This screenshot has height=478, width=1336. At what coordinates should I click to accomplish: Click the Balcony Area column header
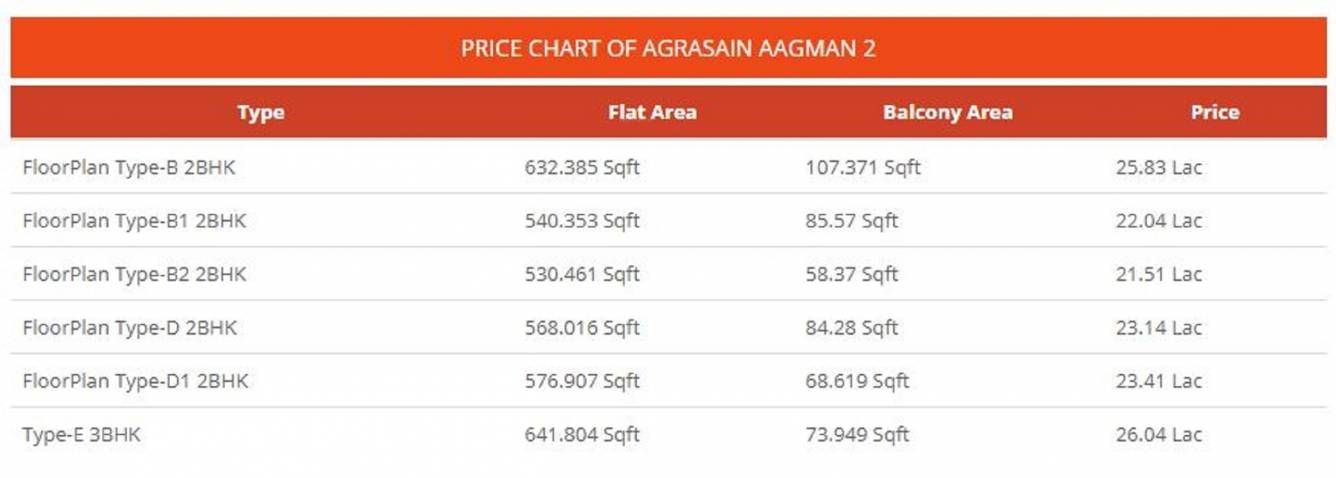pos(947,113)
